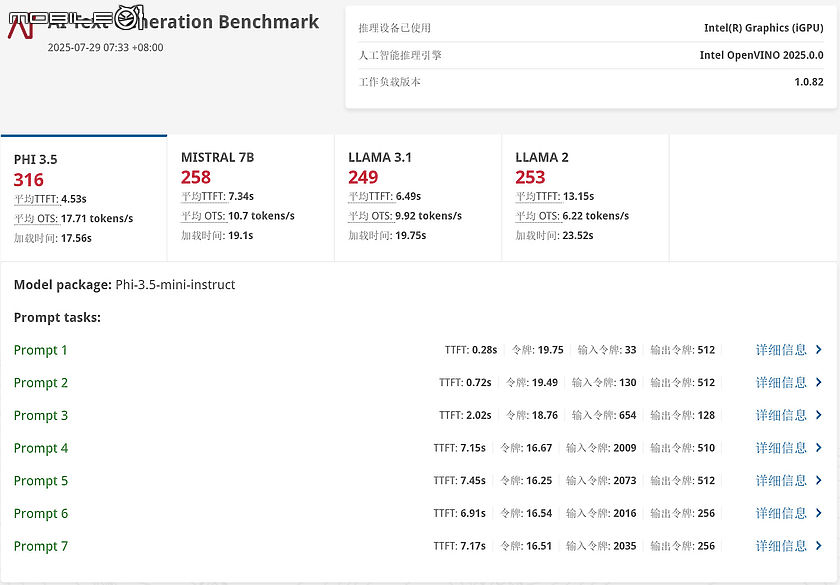Click the Prompt 2 task title
840x585 pixels.
click(41, 383)
